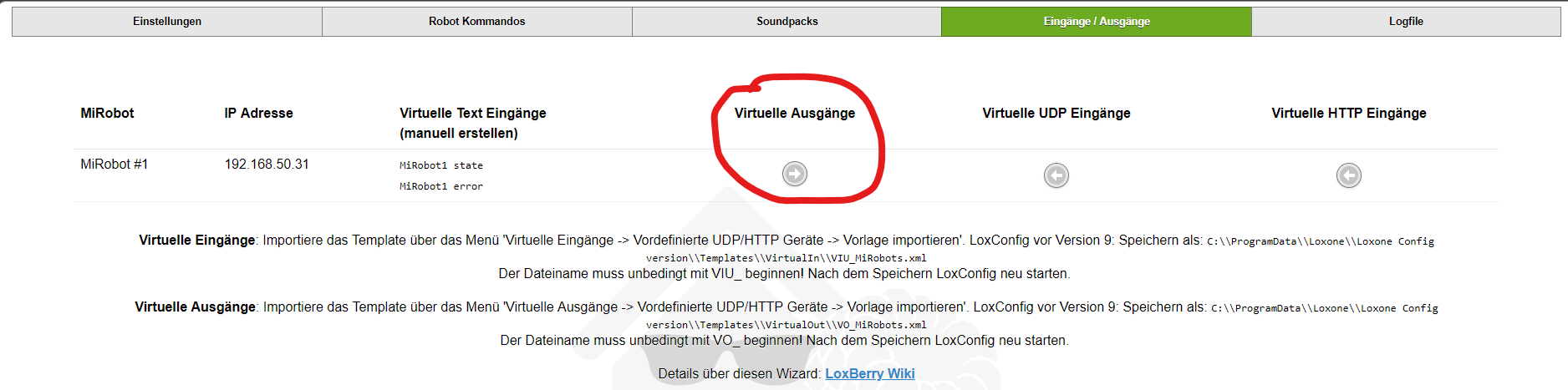Select the IP address 192.168.50.31
1568x390 pixels.
(267, 165)
